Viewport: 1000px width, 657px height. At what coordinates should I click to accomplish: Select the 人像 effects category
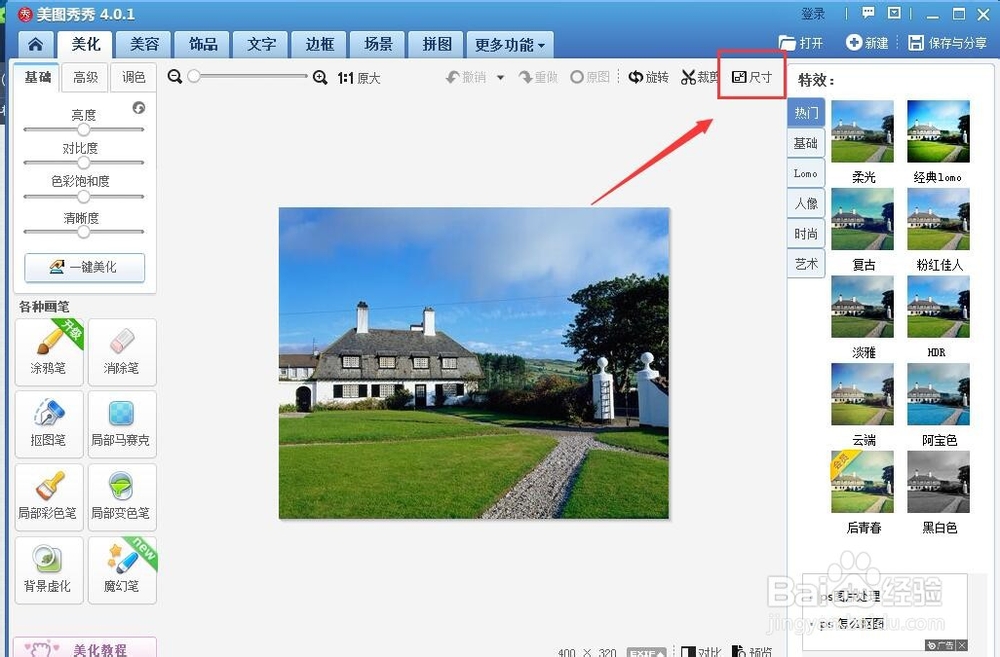806,203
